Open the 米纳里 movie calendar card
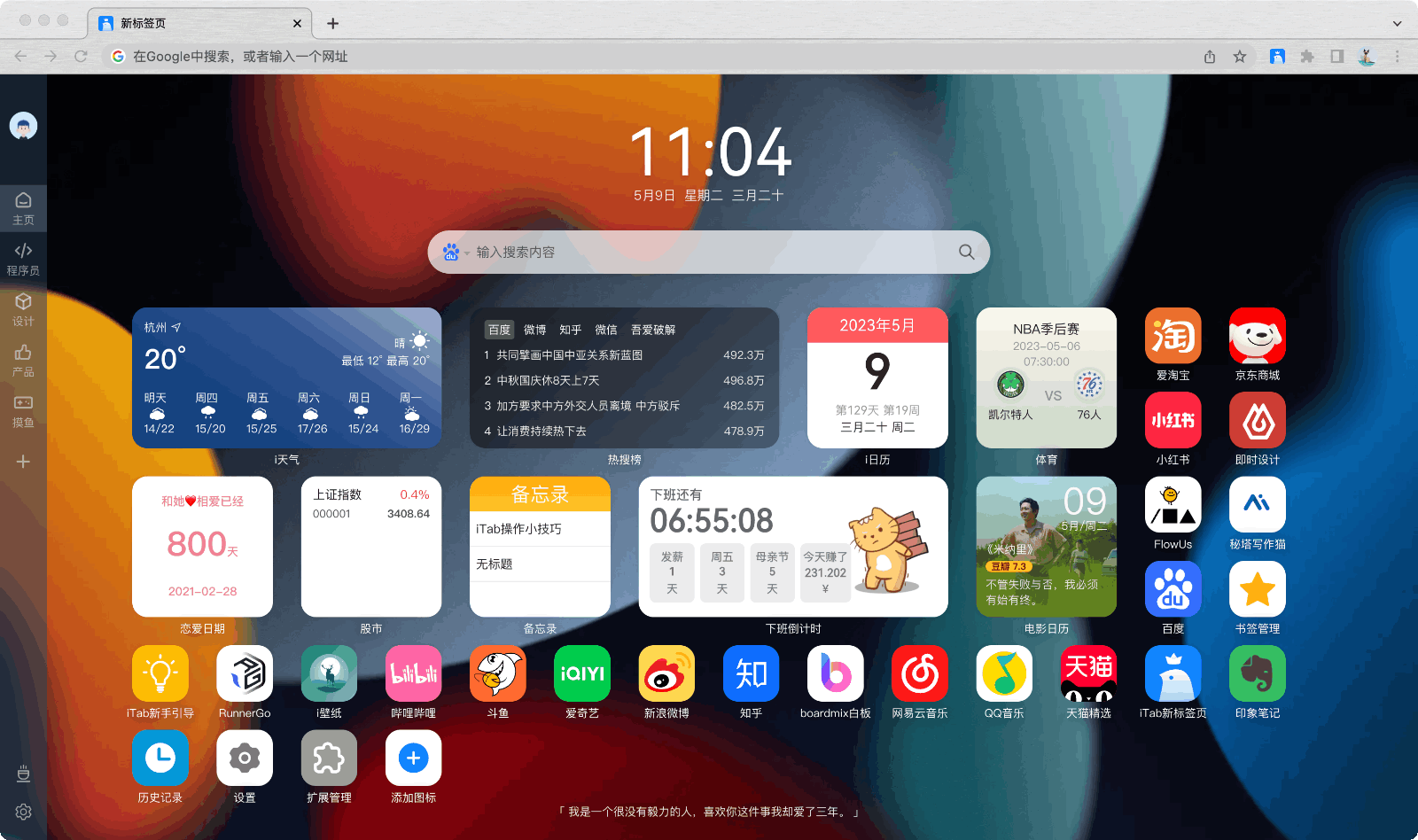Image resolution: width=1418 pixels, height=840 pixels. pyautogui.click(x=1046, y=547)
